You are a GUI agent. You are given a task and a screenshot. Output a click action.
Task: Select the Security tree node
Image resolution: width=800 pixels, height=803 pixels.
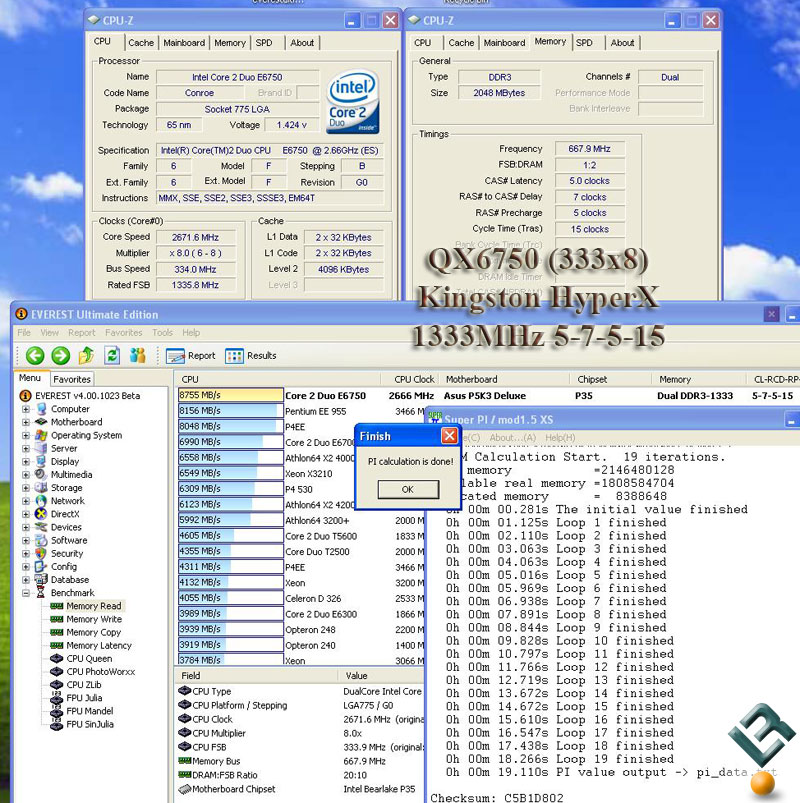[67, 553]
